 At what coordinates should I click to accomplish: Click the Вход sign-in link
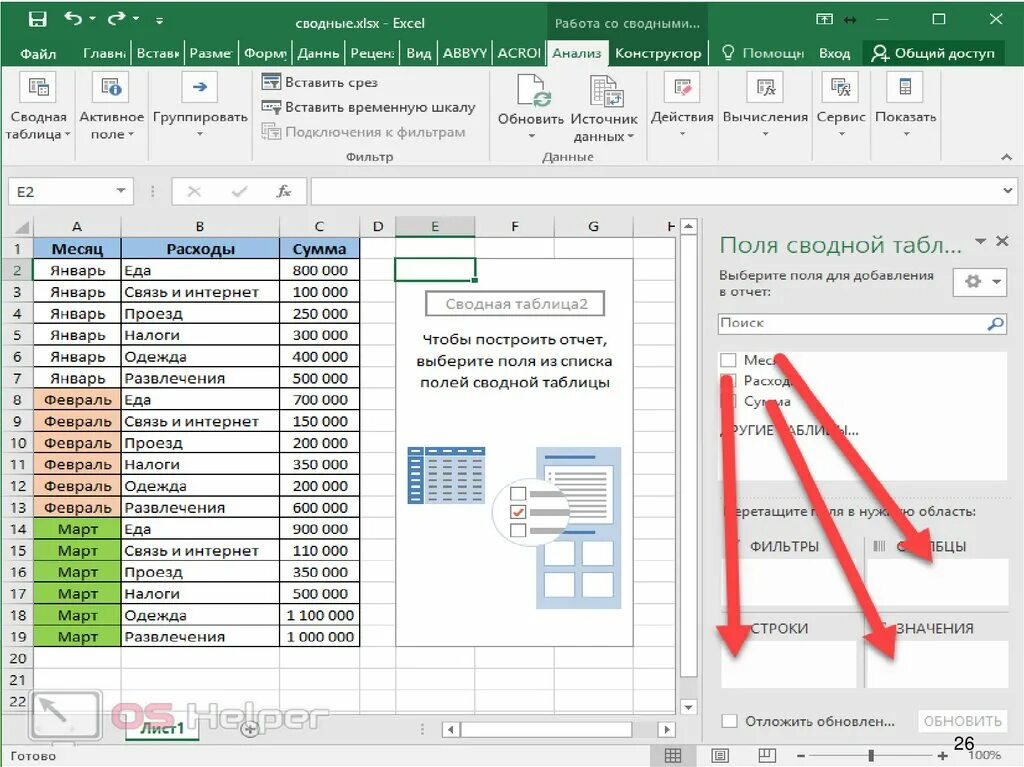[834, 54]
